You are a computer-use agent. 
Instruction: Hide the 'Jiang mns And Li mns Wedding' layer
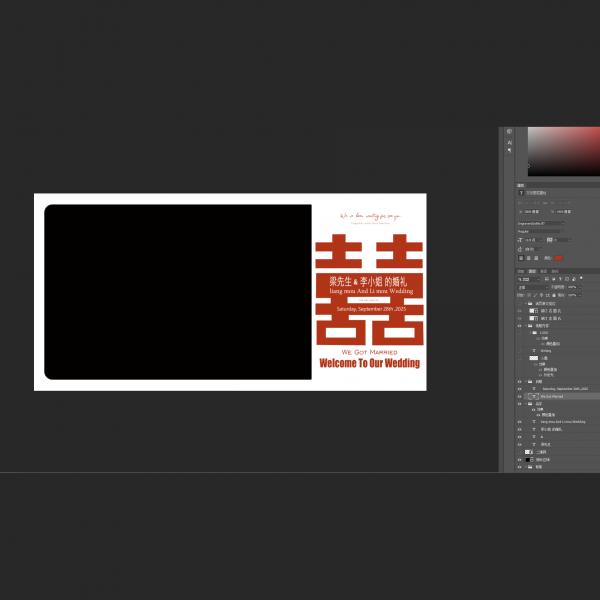point(519,421)
